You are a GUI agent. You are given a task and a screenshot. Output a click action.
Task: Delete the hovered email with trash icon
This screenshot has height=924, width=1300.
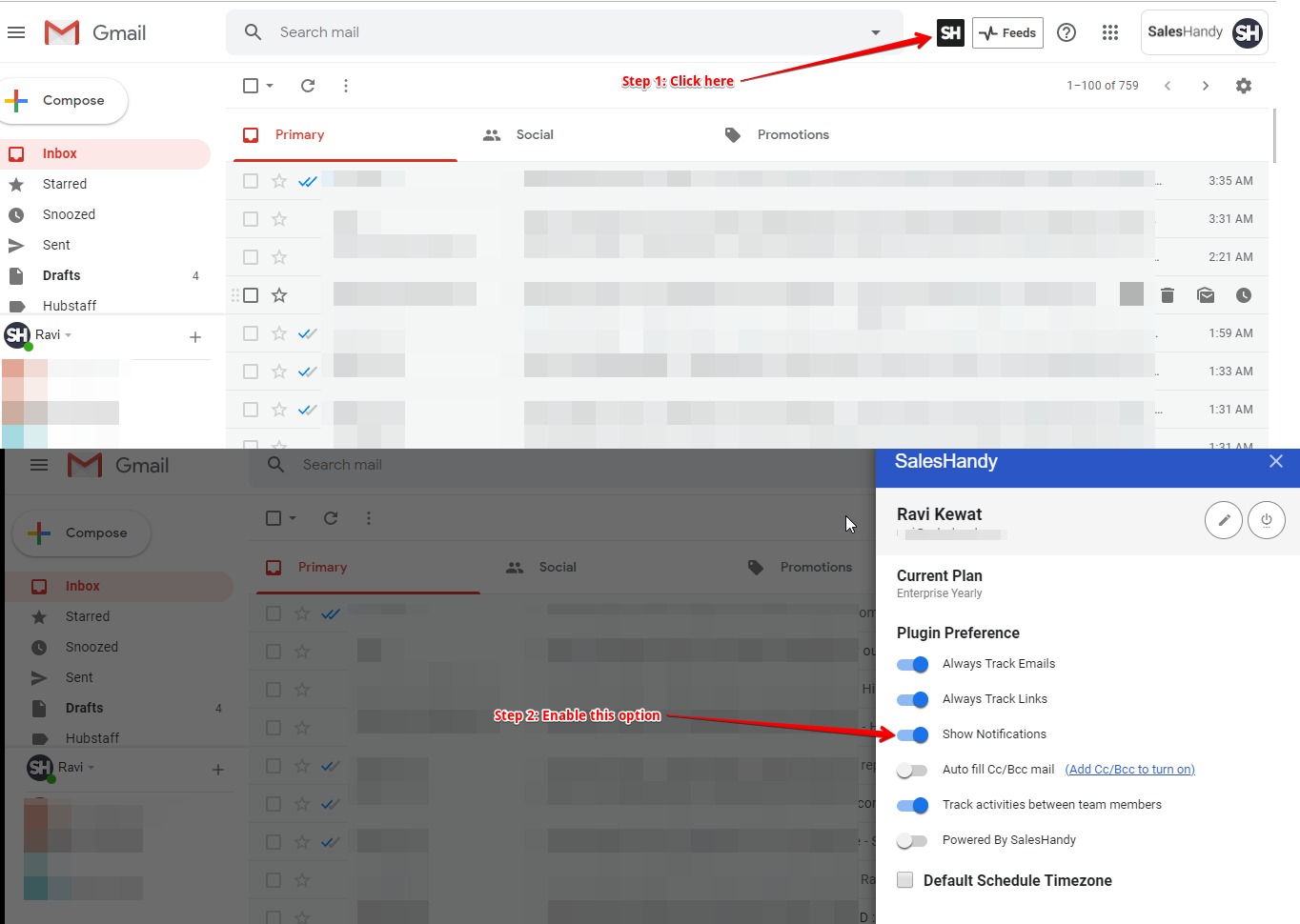1168,295
